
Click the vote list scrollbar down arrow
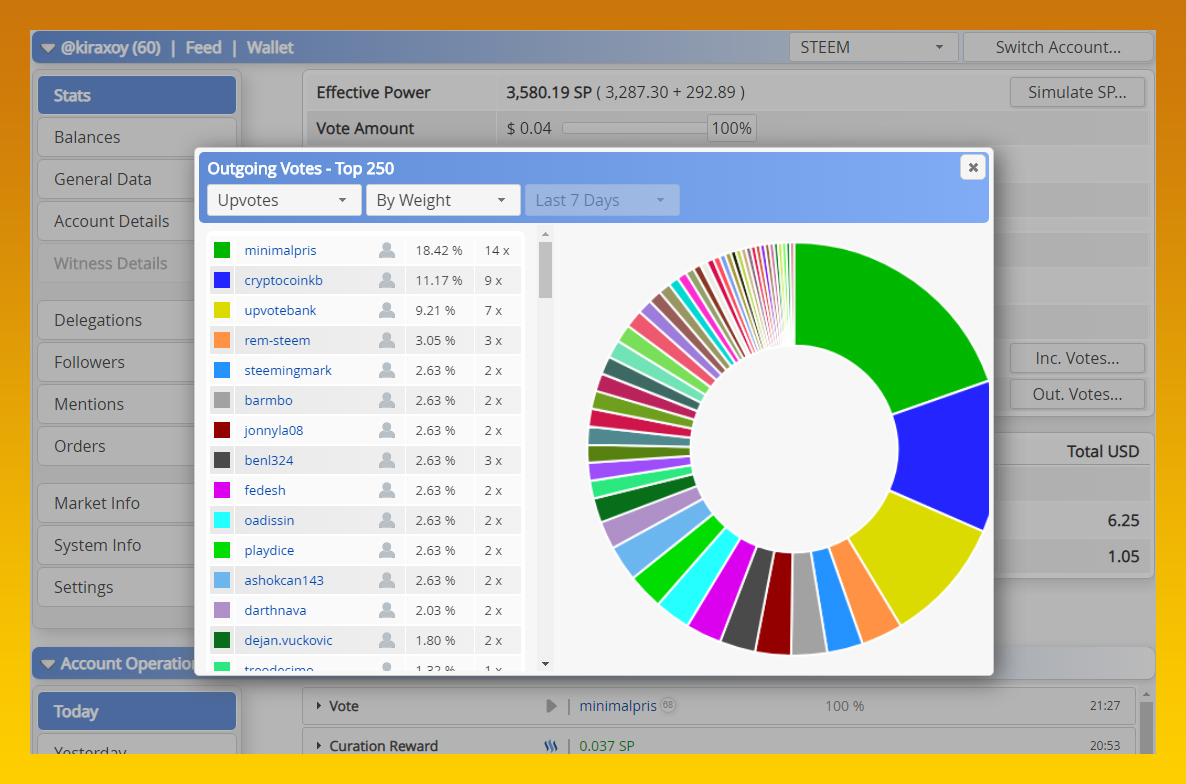click(545, 663)
